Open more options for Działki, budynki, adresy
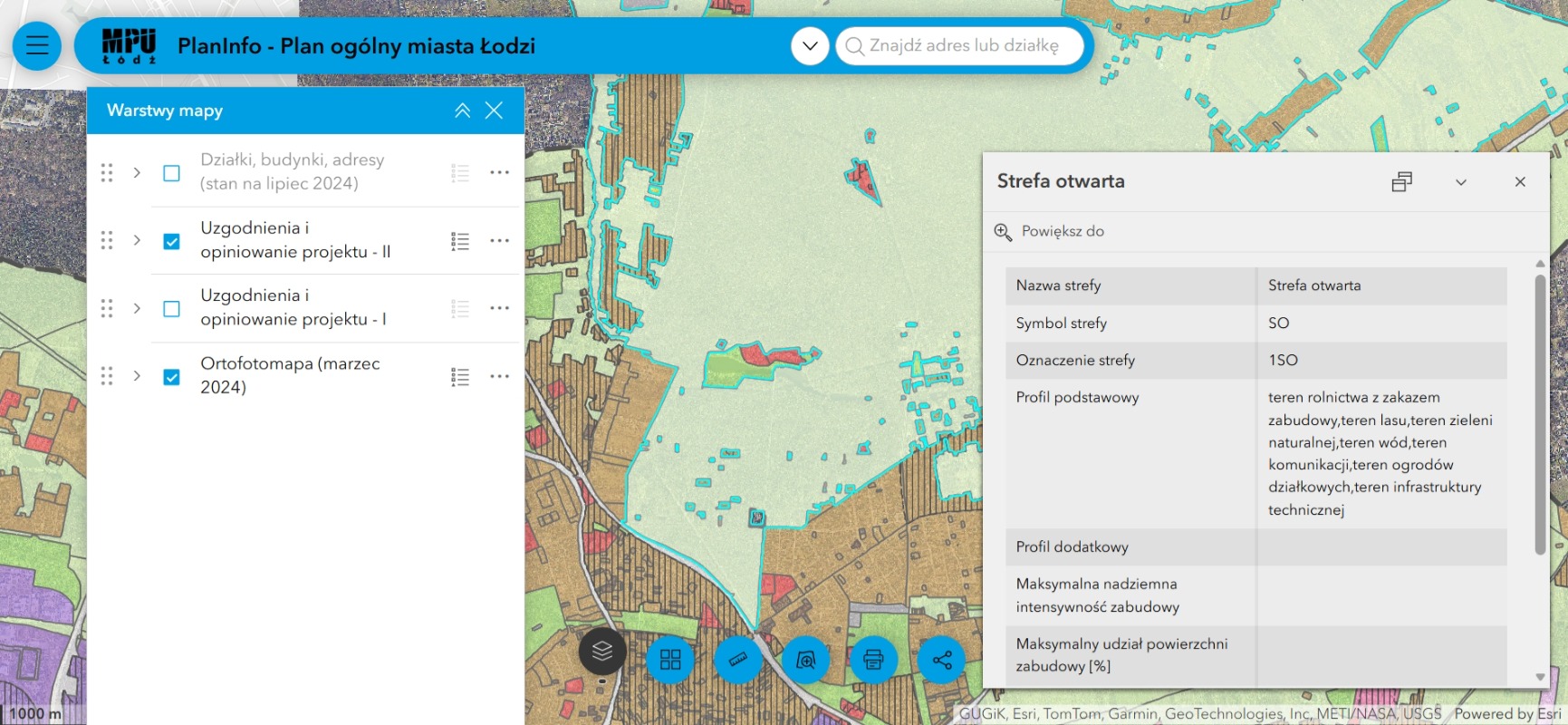Viewport: 1568px width, 725px height. pyautogui.click(x=499, y=172)
